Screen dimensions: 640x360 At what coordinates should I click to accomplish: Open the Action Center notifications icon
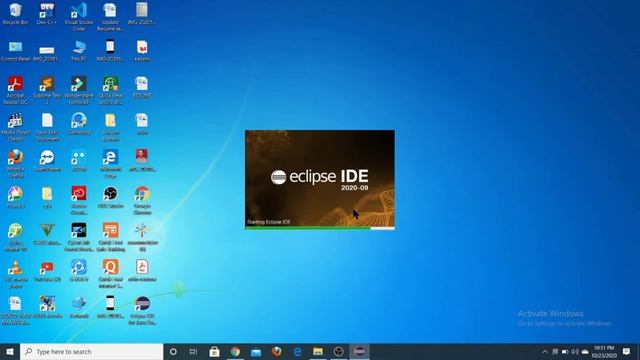tap(627, 351)
